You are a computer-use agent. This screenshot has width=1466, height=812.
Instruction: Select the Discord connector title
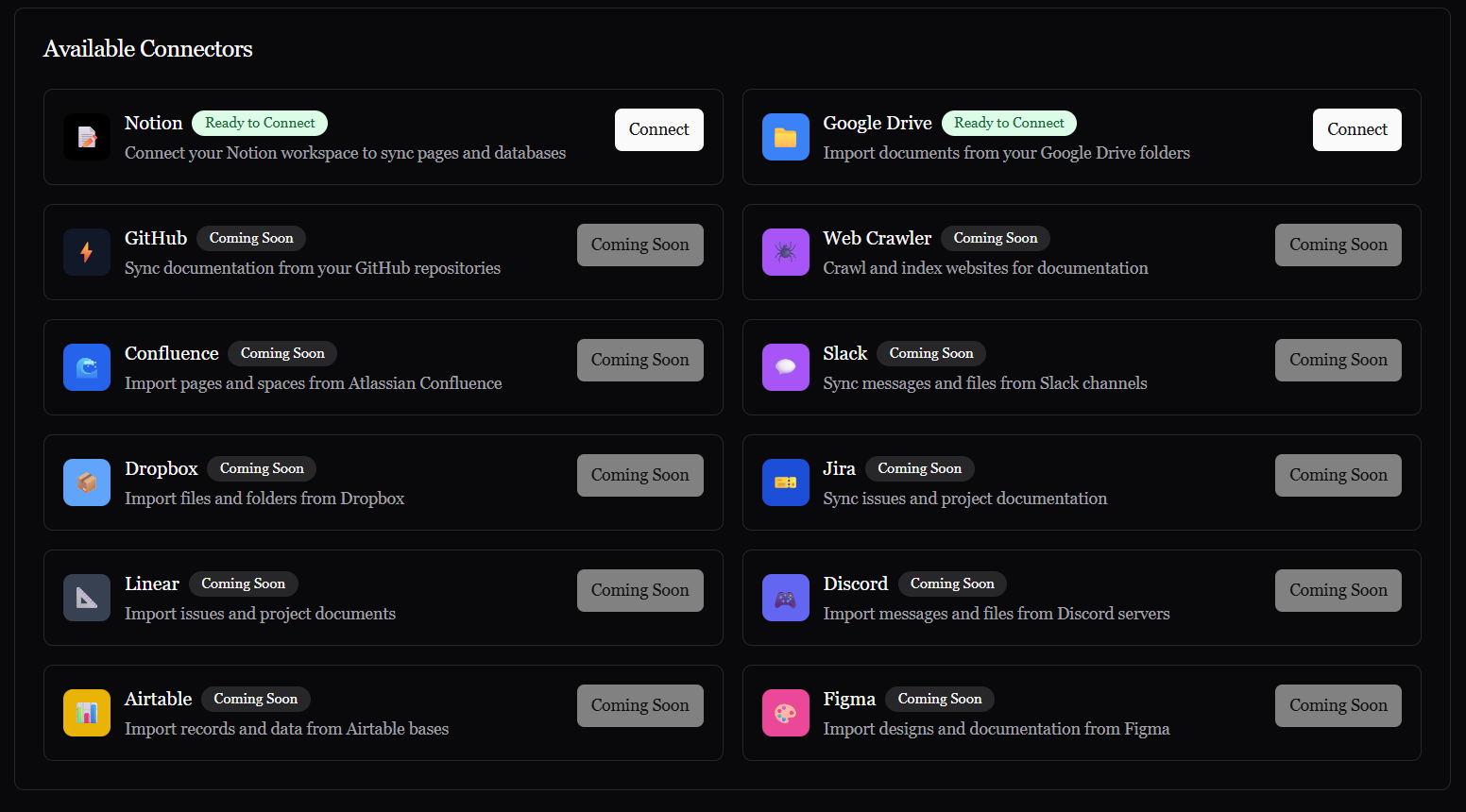tap(856, 584)
